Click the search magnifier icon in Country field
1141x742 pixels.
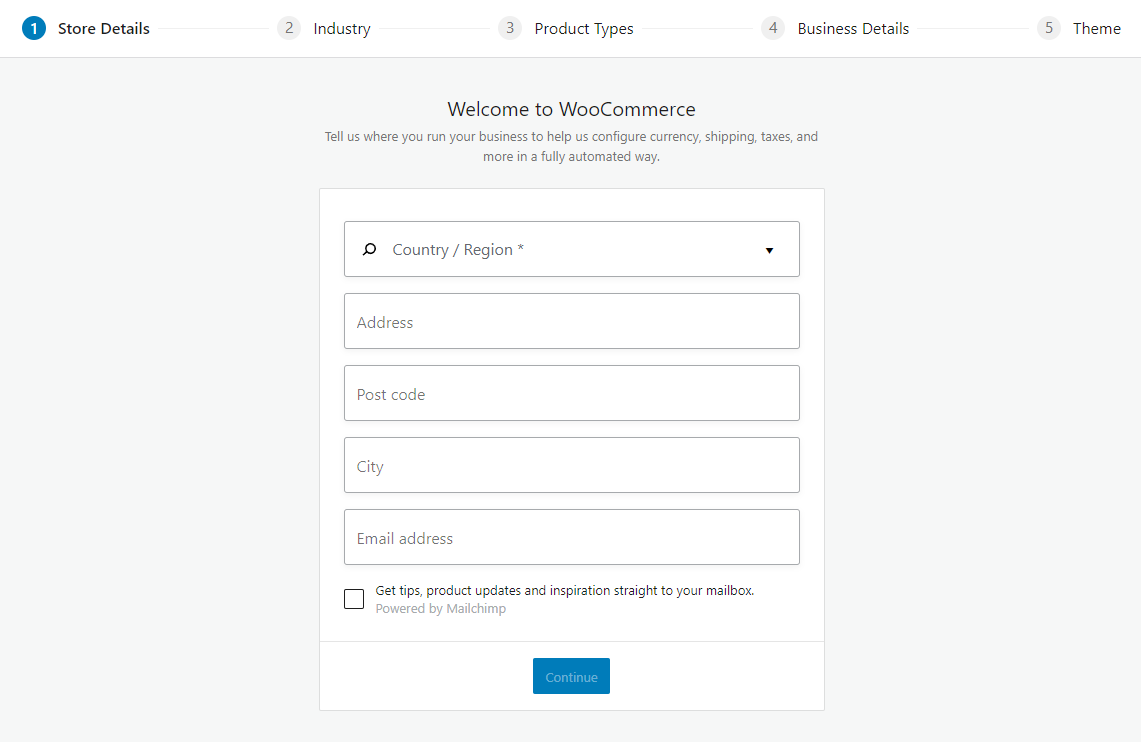coord(370,250)
